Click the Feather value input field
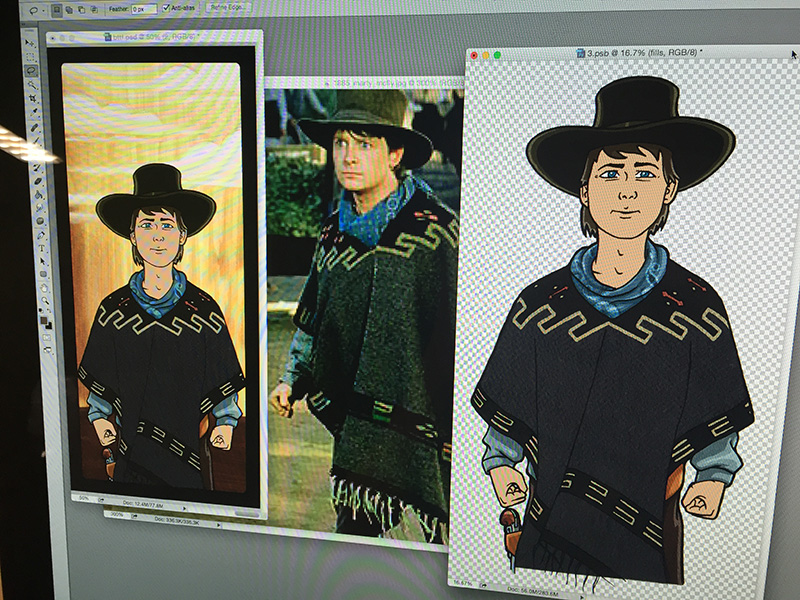800x600 pixels. (144, 9)
